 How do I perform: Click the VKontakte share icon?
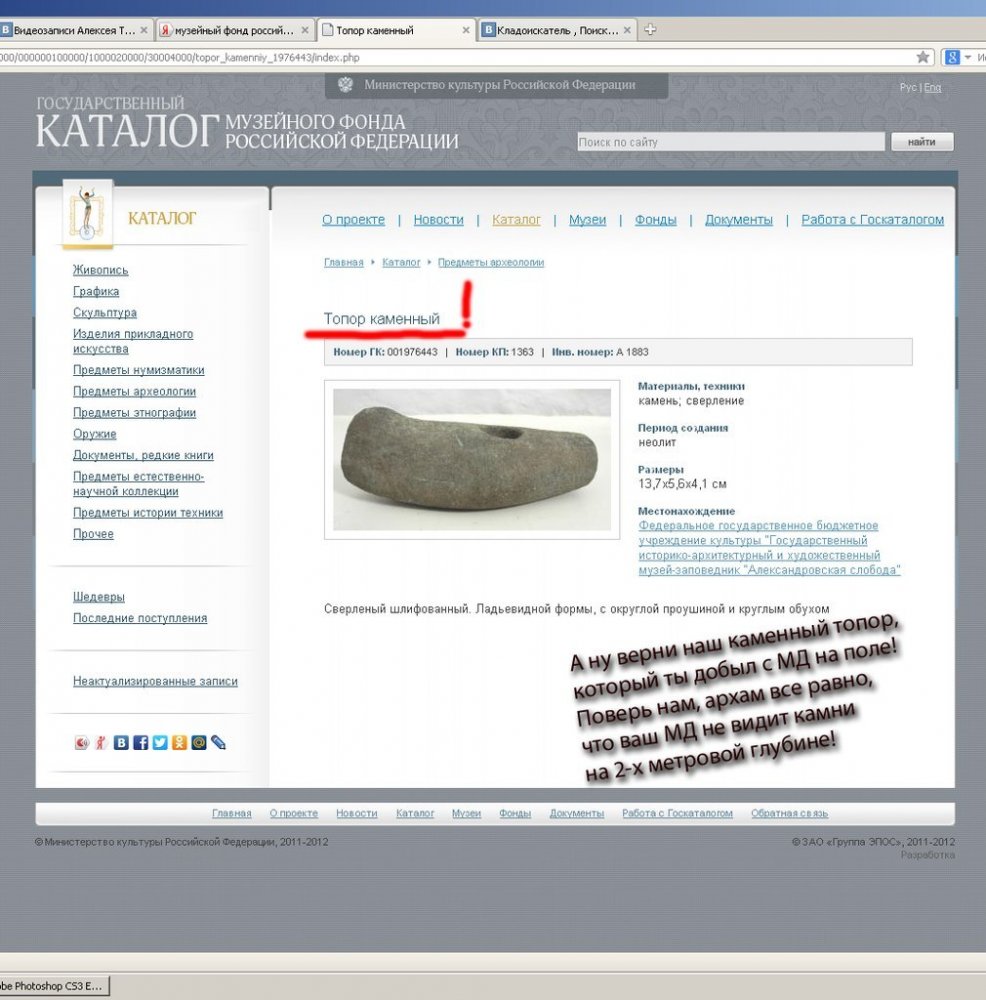pyautogui.click(x=121, y=743)
